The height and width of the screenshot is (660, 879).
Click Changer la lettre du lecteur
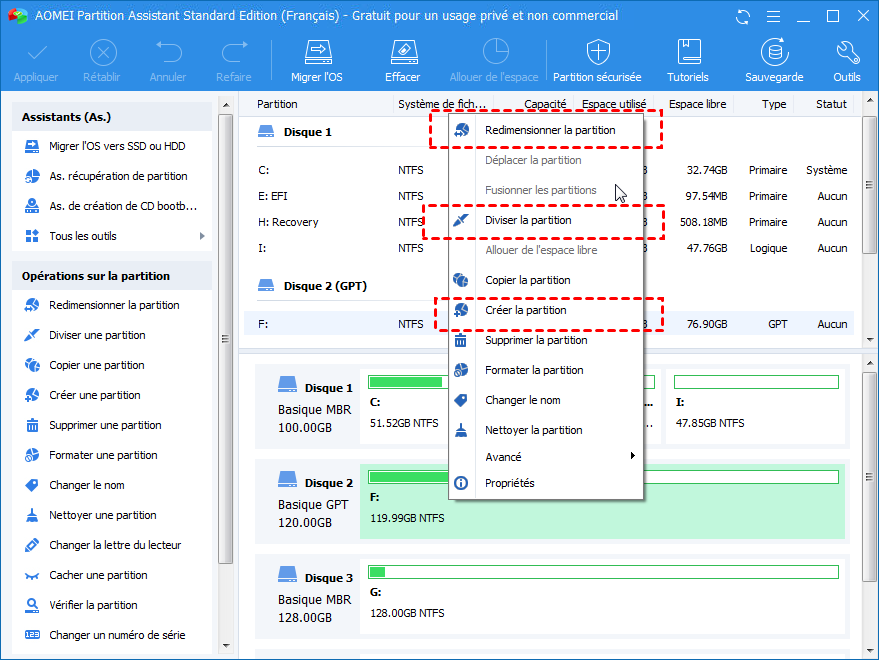point(115,545)
